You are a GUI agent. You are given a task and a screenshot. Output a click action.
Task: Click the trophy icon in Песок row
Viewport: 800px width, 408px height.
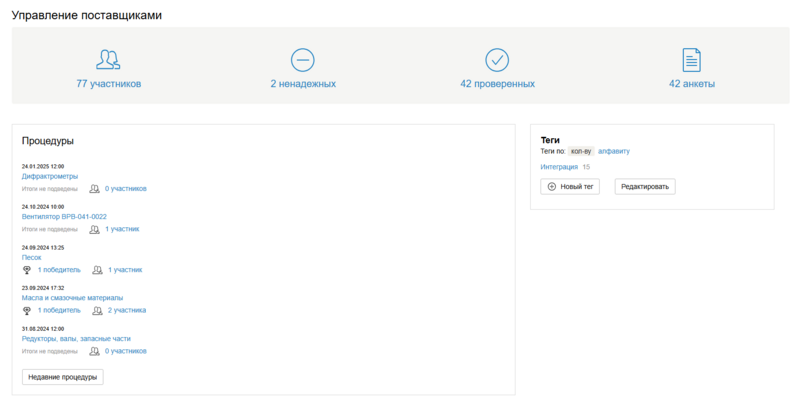27,270
